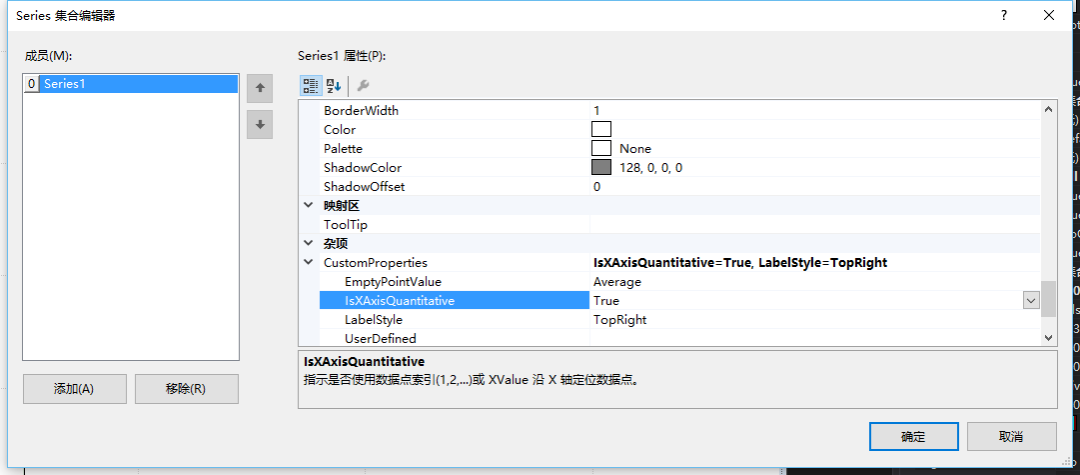Click the ToolTip value field

[x=810, y=224]
